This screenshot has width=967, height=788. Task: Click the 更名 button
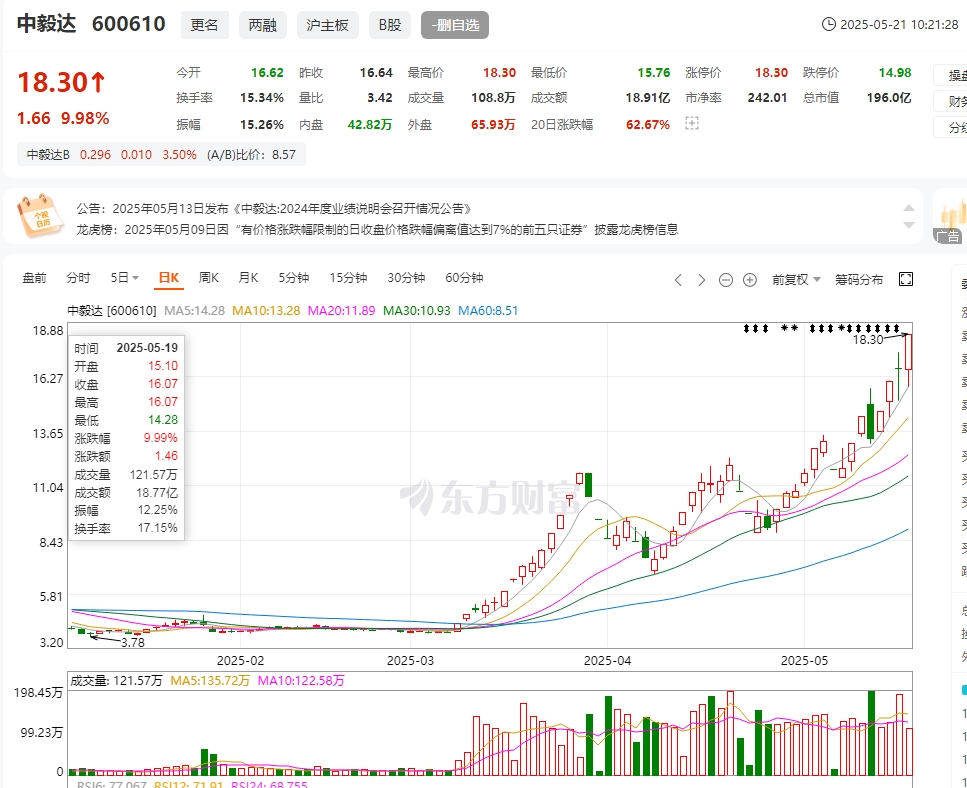(x=205, y=25)
